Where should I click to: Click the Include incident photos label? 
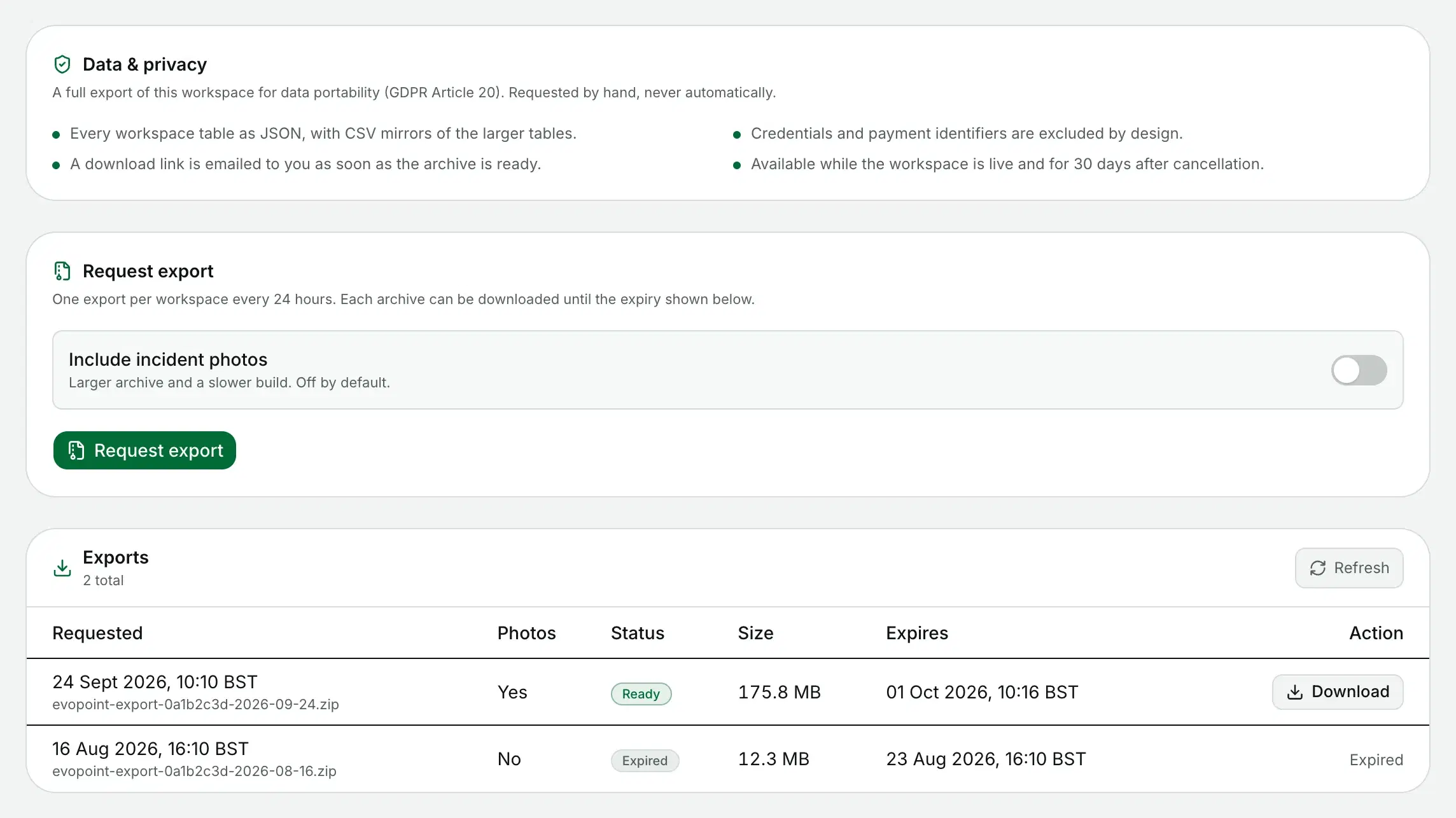[168, 359]
